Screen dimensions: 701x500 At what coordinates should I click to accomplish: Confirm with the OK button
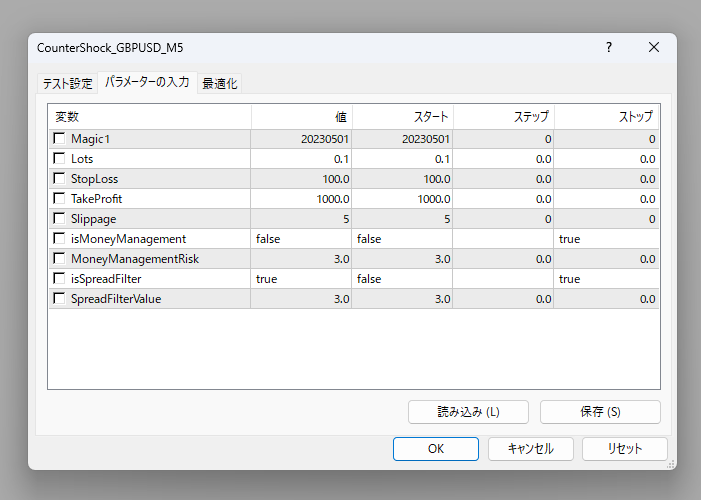tap(436, 449)
